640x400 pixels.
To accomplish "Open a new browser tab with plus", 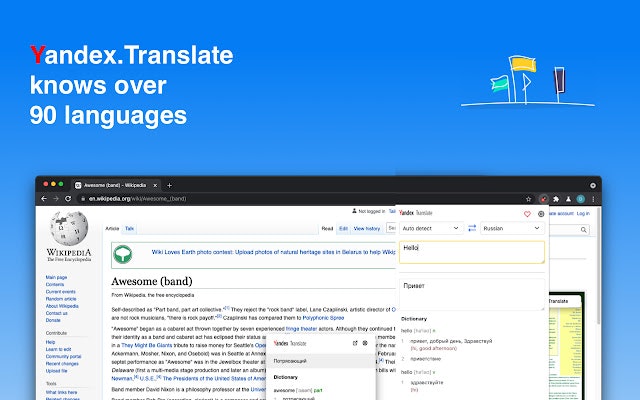I will 169,185.
